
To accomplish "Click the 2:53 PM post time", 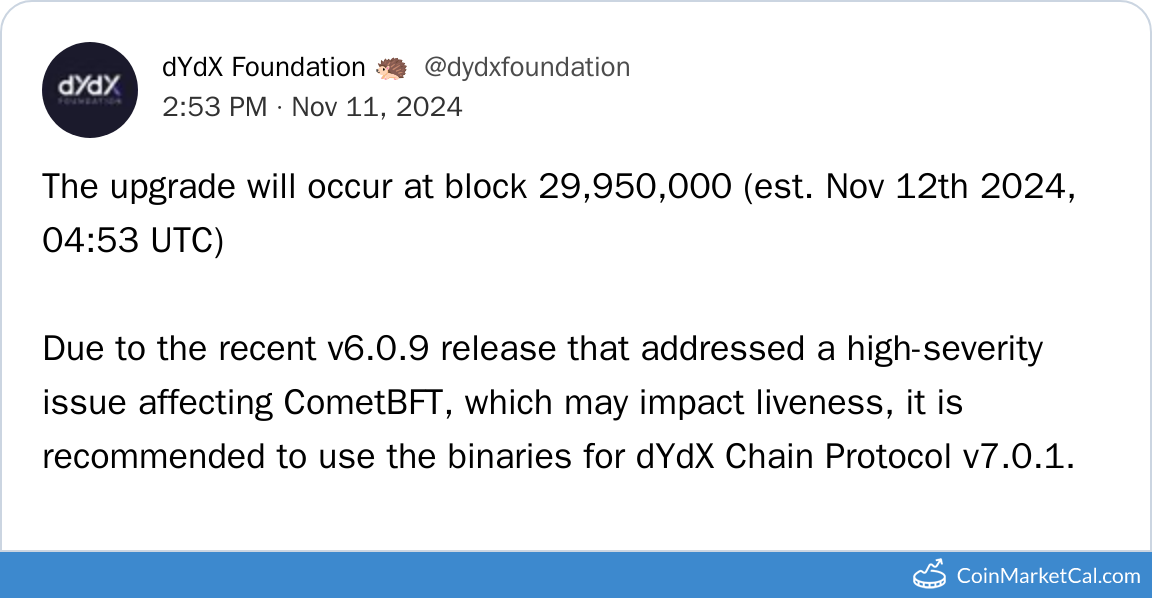I will pyautogui.click(x=214, y=107).
